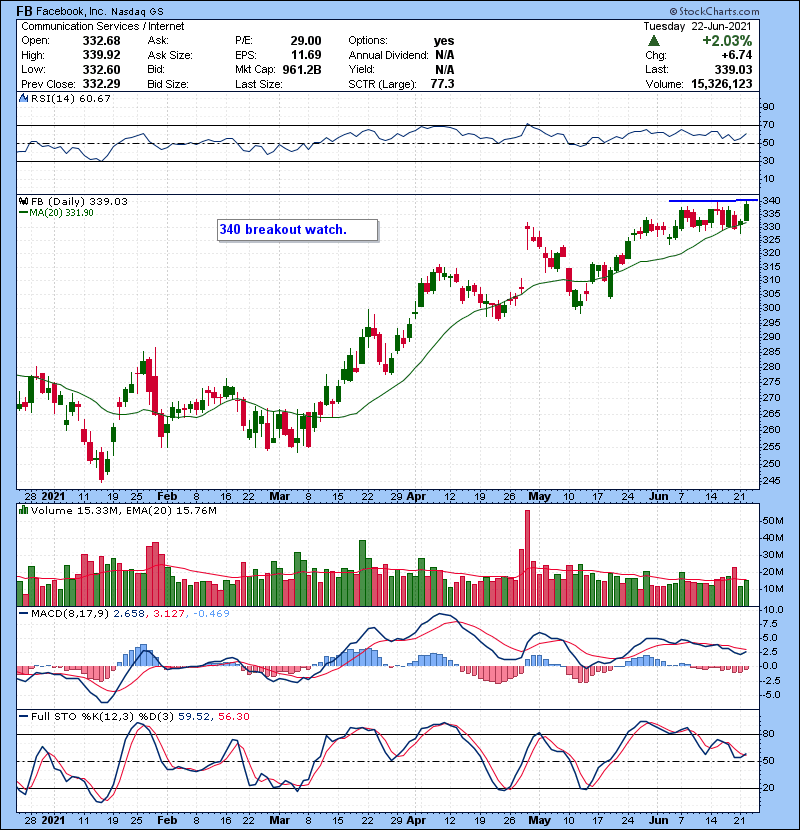This screenshot has width=800, height=830.
Task: Click the Prev Close value 332.29
Action: [x=102, y=84]
